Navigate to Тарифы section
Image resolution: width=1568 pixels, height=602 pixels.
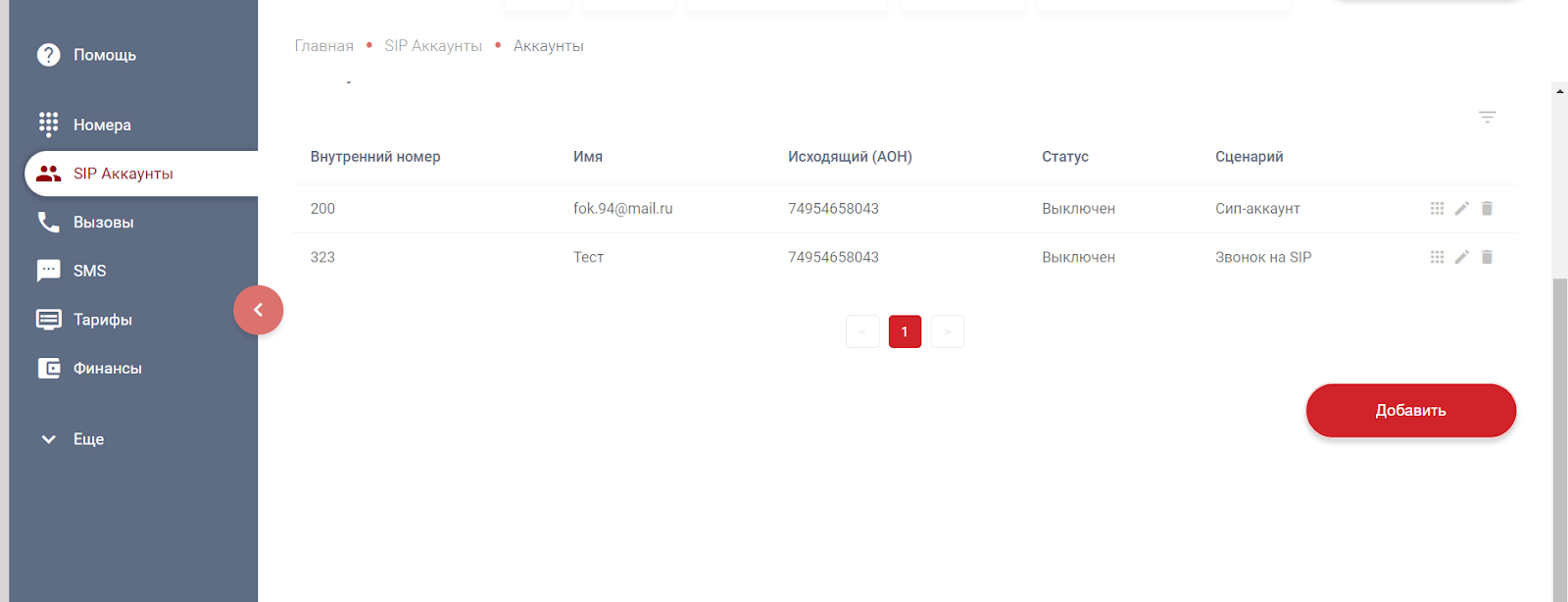point(102,320)
